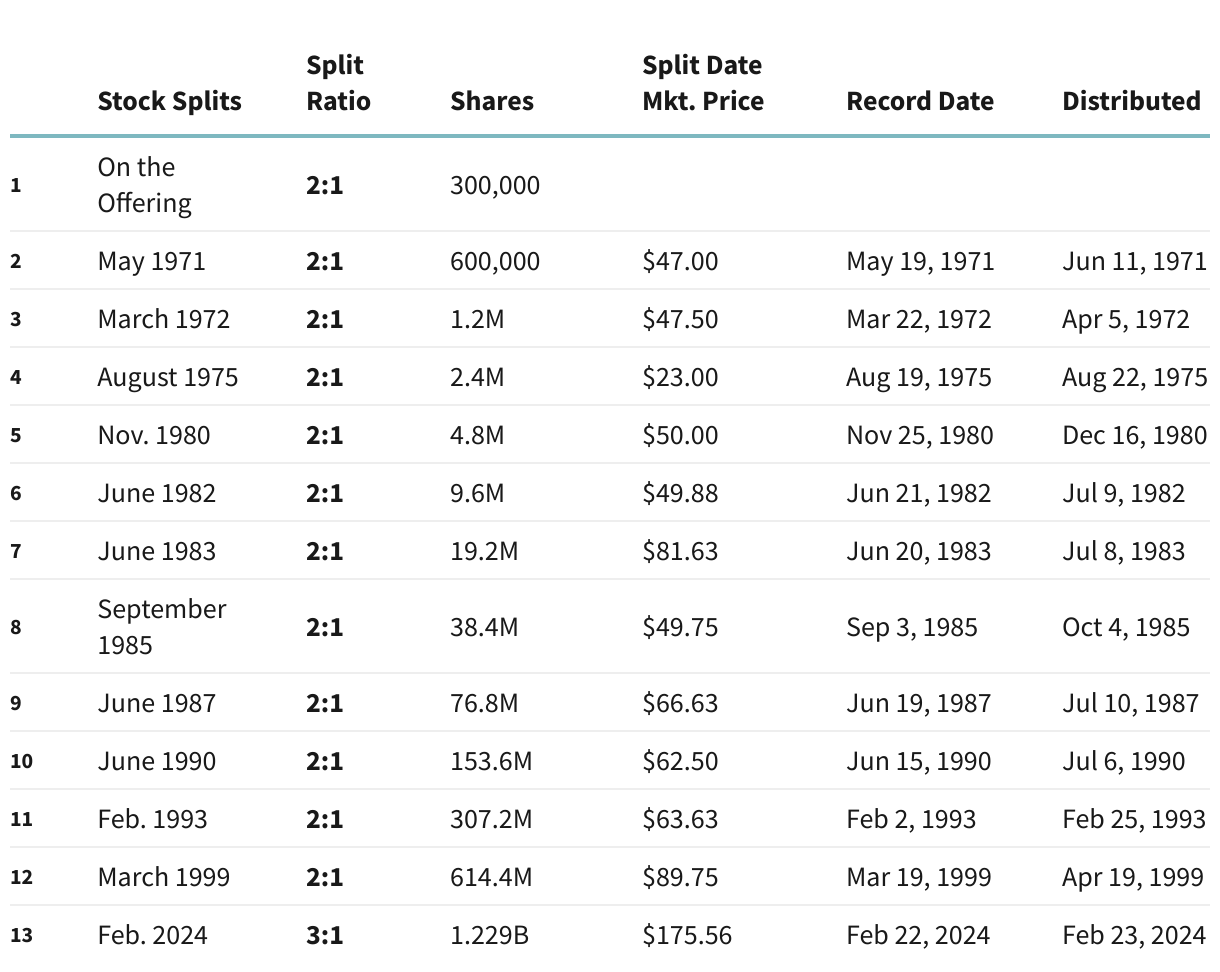Click the Record Date column header

tap(920, 101)
